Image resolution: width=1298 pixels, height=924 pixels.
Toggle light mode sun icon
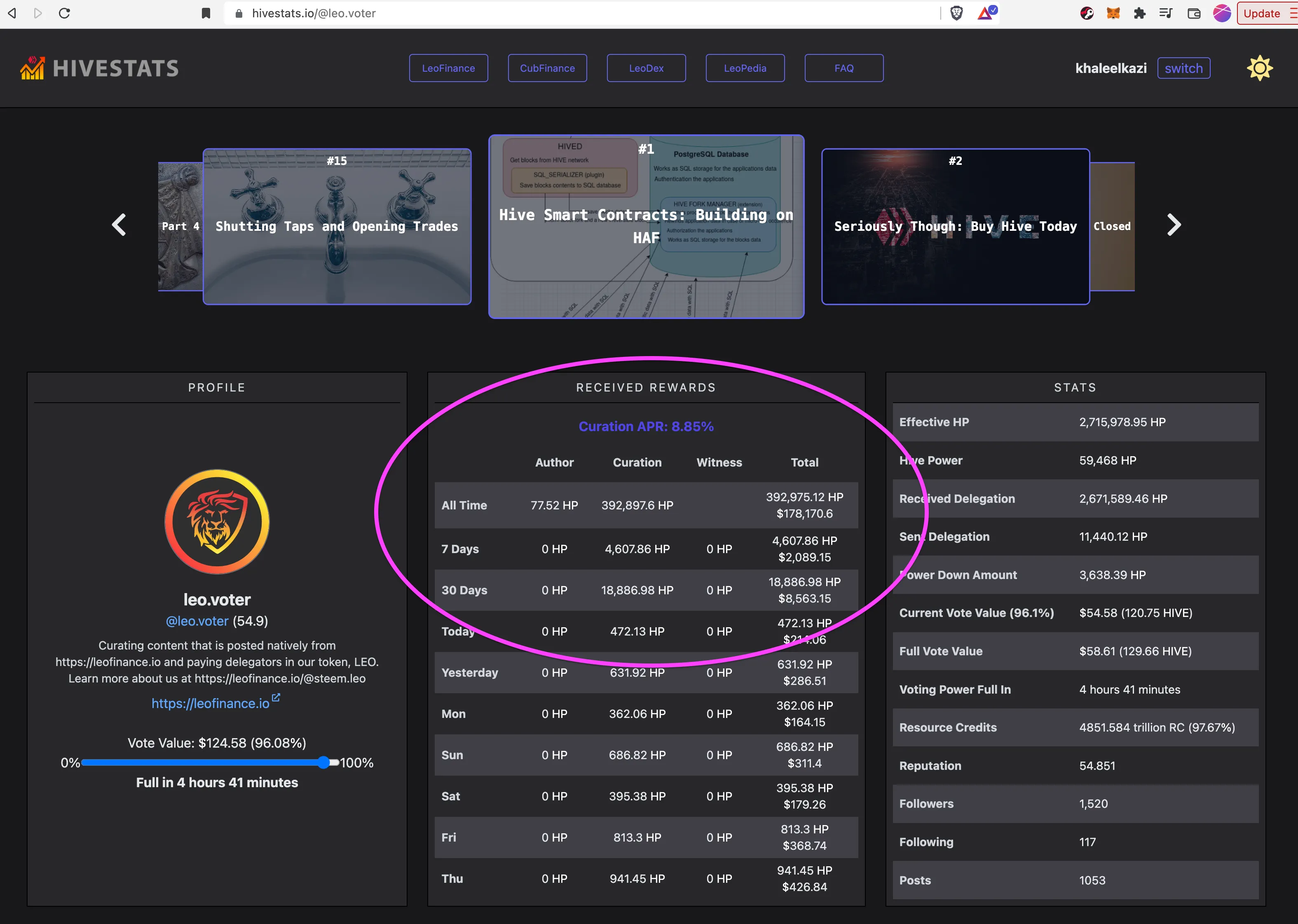[x=1259, y=68]
